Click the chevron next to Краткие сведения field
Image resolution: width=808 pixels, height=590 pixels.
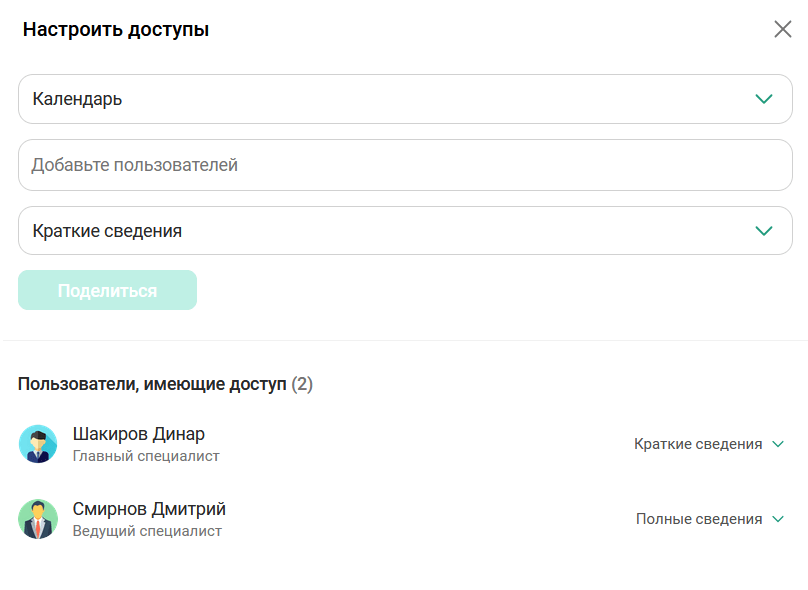click(x=764, y=230)
